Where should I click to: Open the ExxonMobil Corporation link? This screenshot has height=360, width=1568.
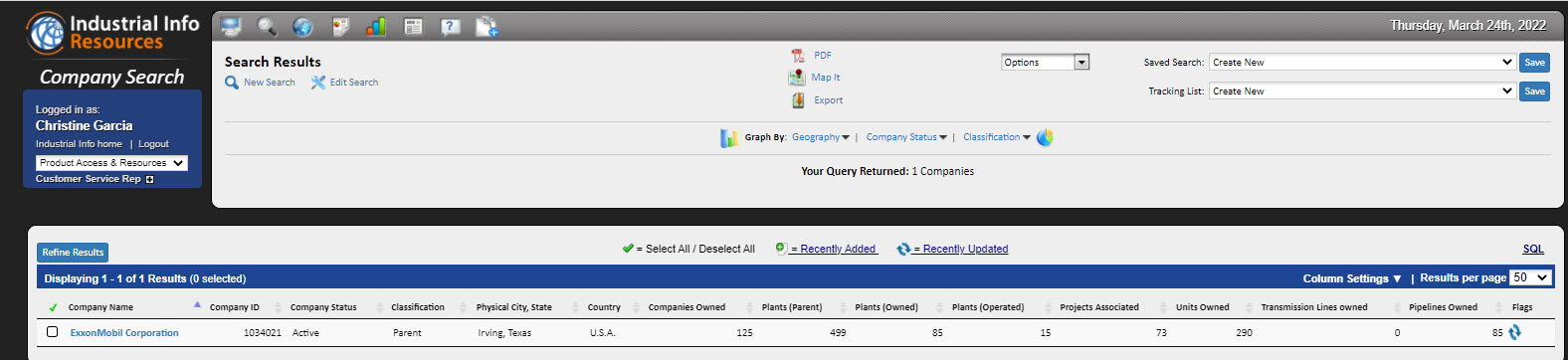pyautogui.click(x=124, y=333)
